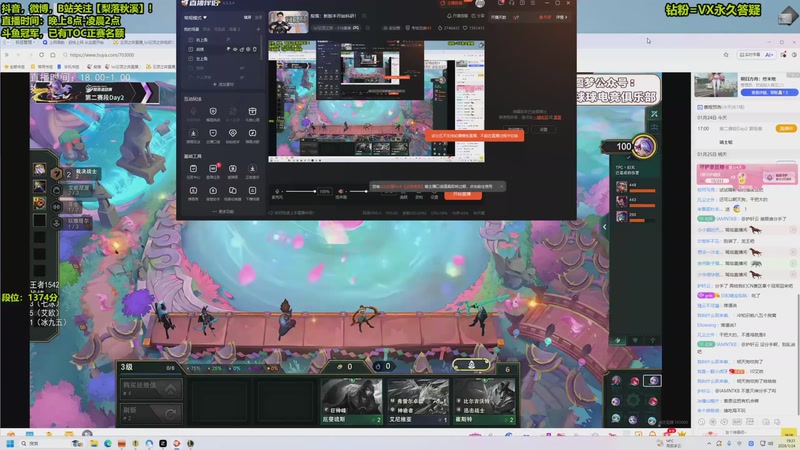800x450 pixels.
Task: Mute the speaker icon near volume slider
Action: 341,191
